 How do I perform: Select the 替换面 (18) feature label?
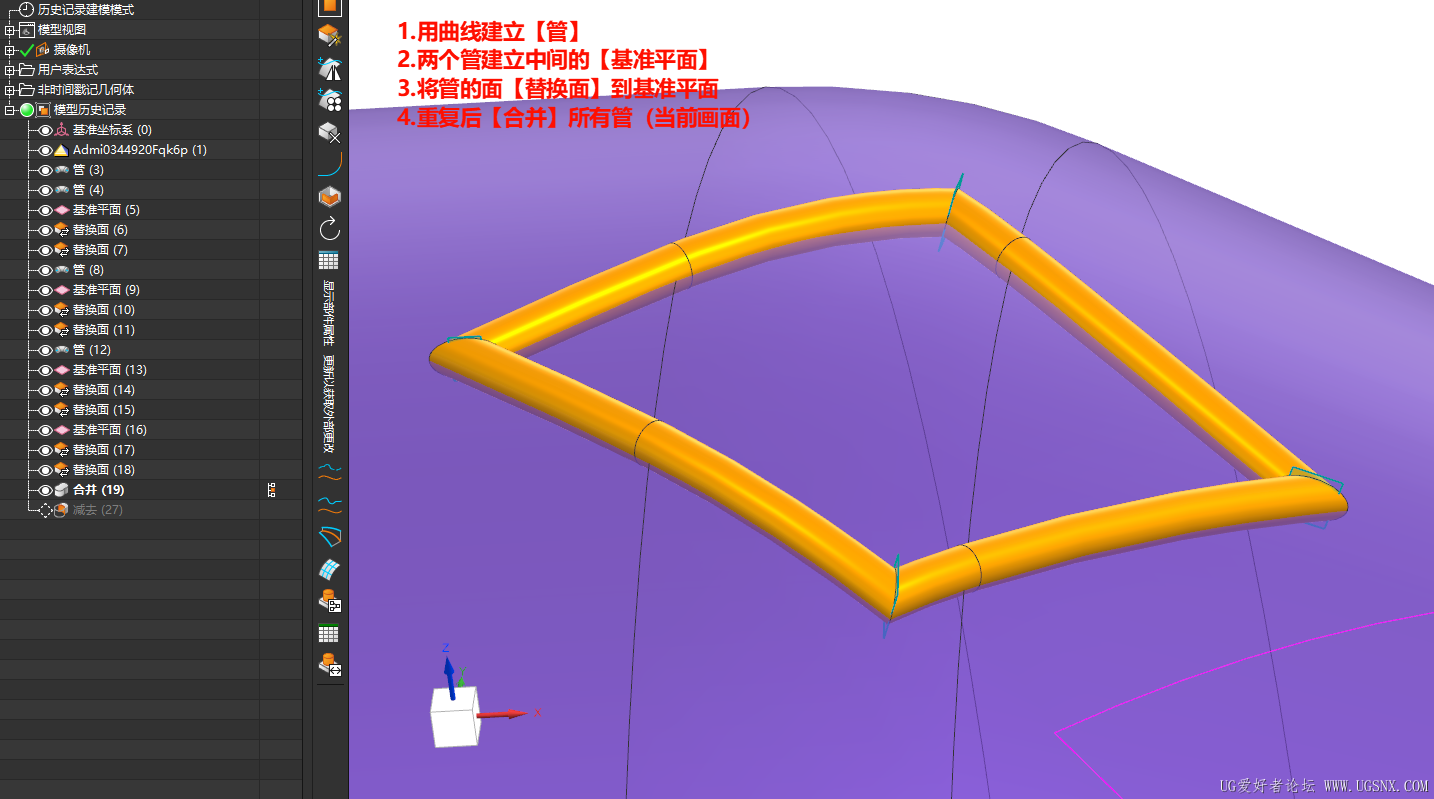[x=104, y=470]
